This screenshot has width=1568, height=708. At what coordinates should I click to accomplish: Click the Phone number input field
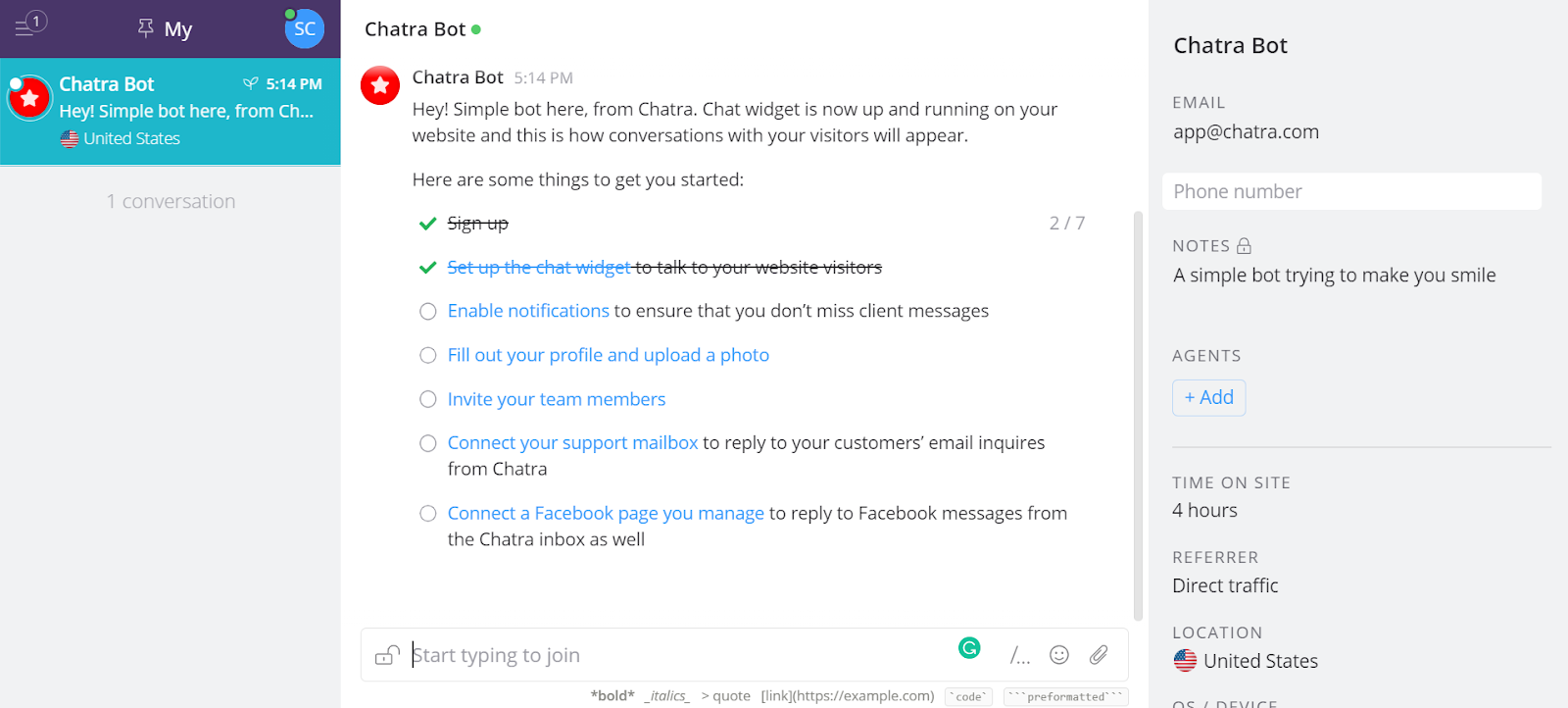[1351, 191]
